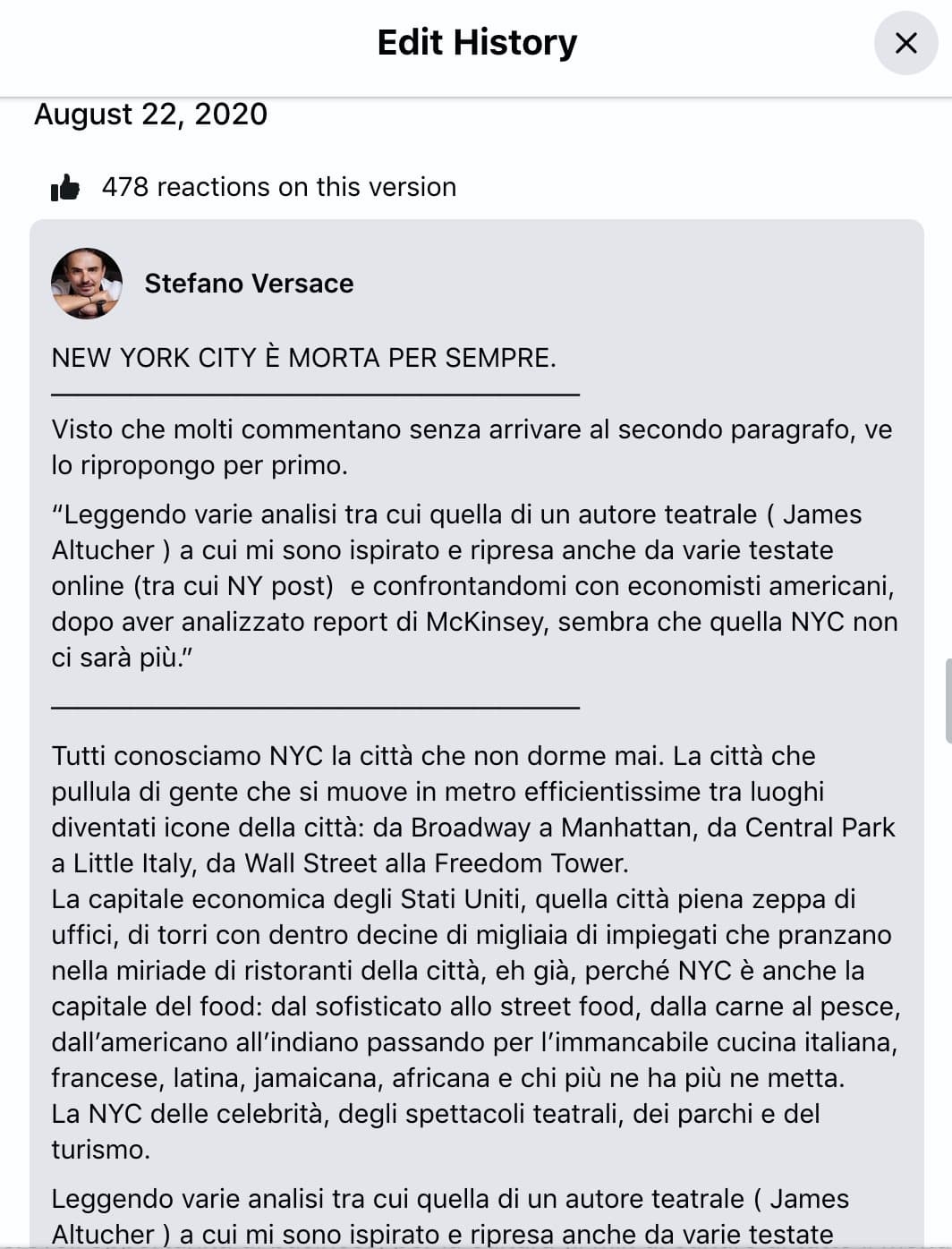Click the 478 reactions on this version text
952x1249 pixels.
click(279, 187)
